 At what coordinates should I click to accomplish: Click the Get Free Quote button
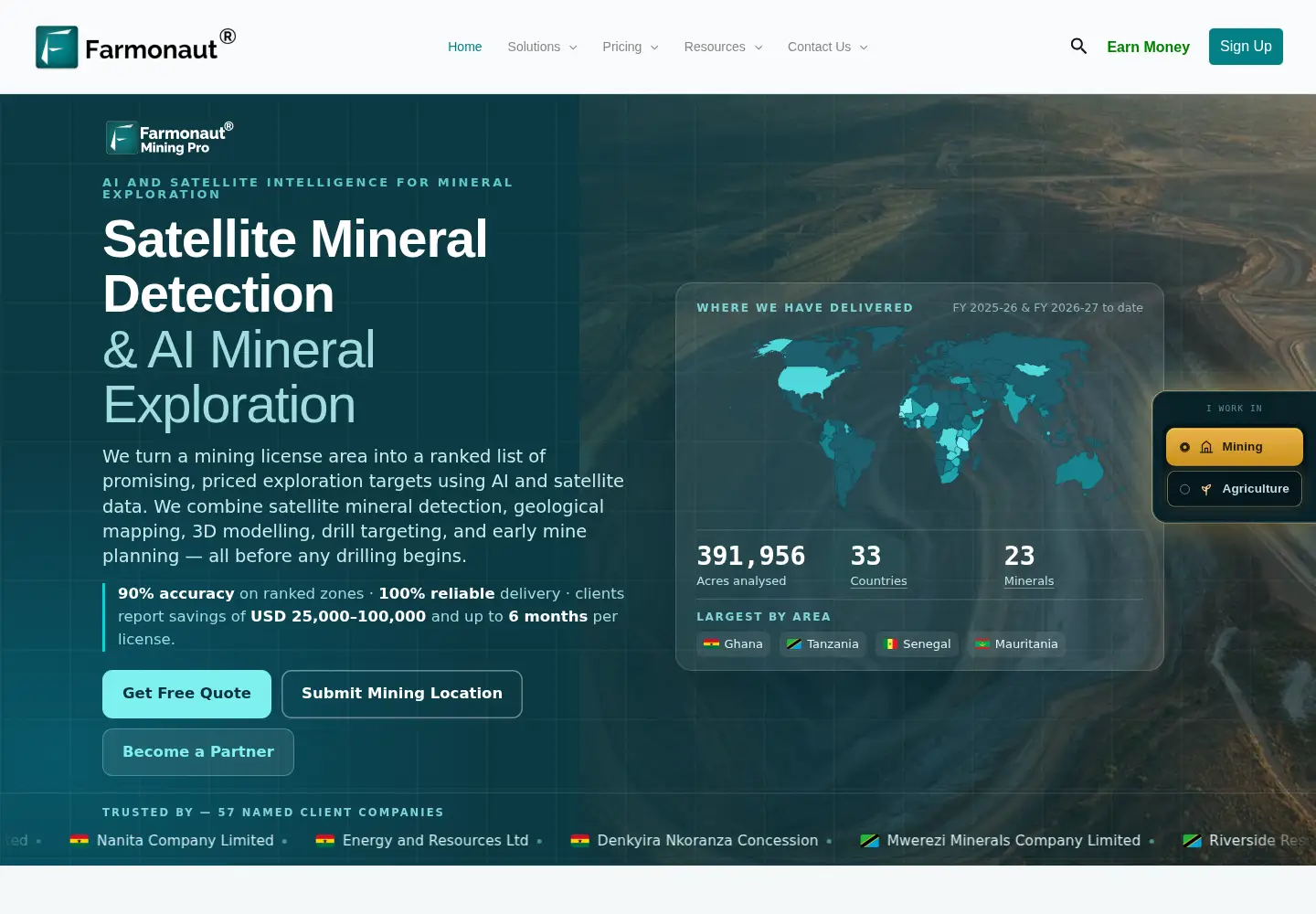[x=186, y=694]
